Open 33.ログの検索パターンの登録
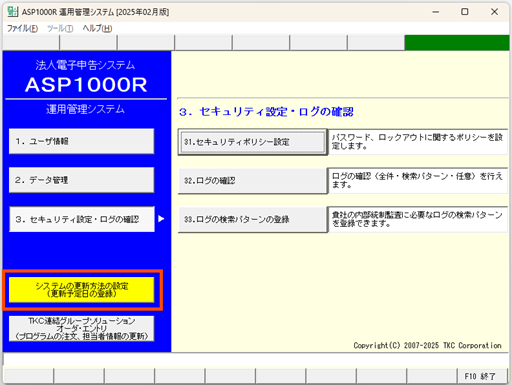The width and height of the screenshot is (512, 385). (x=253, y=219)
